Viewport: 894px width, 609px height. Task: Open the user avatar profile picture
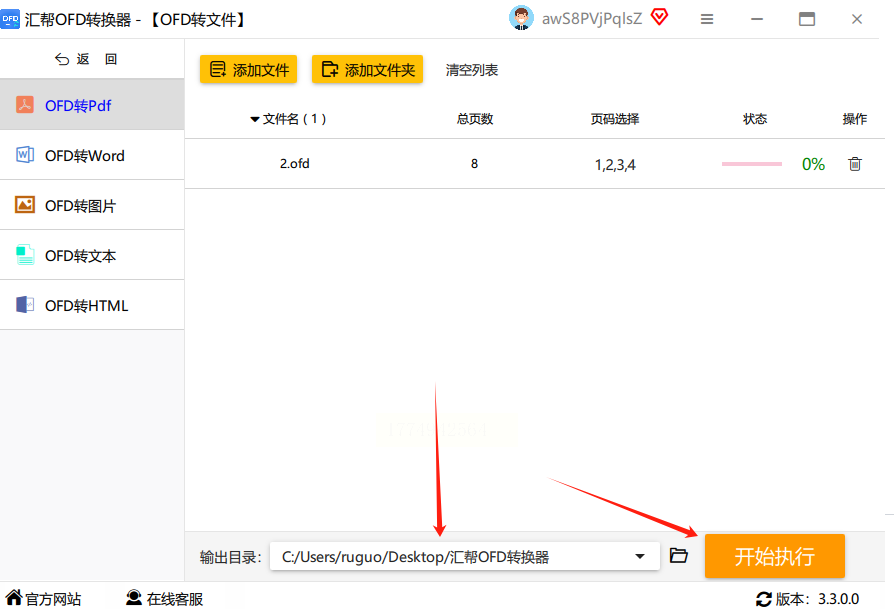(521, 18)
